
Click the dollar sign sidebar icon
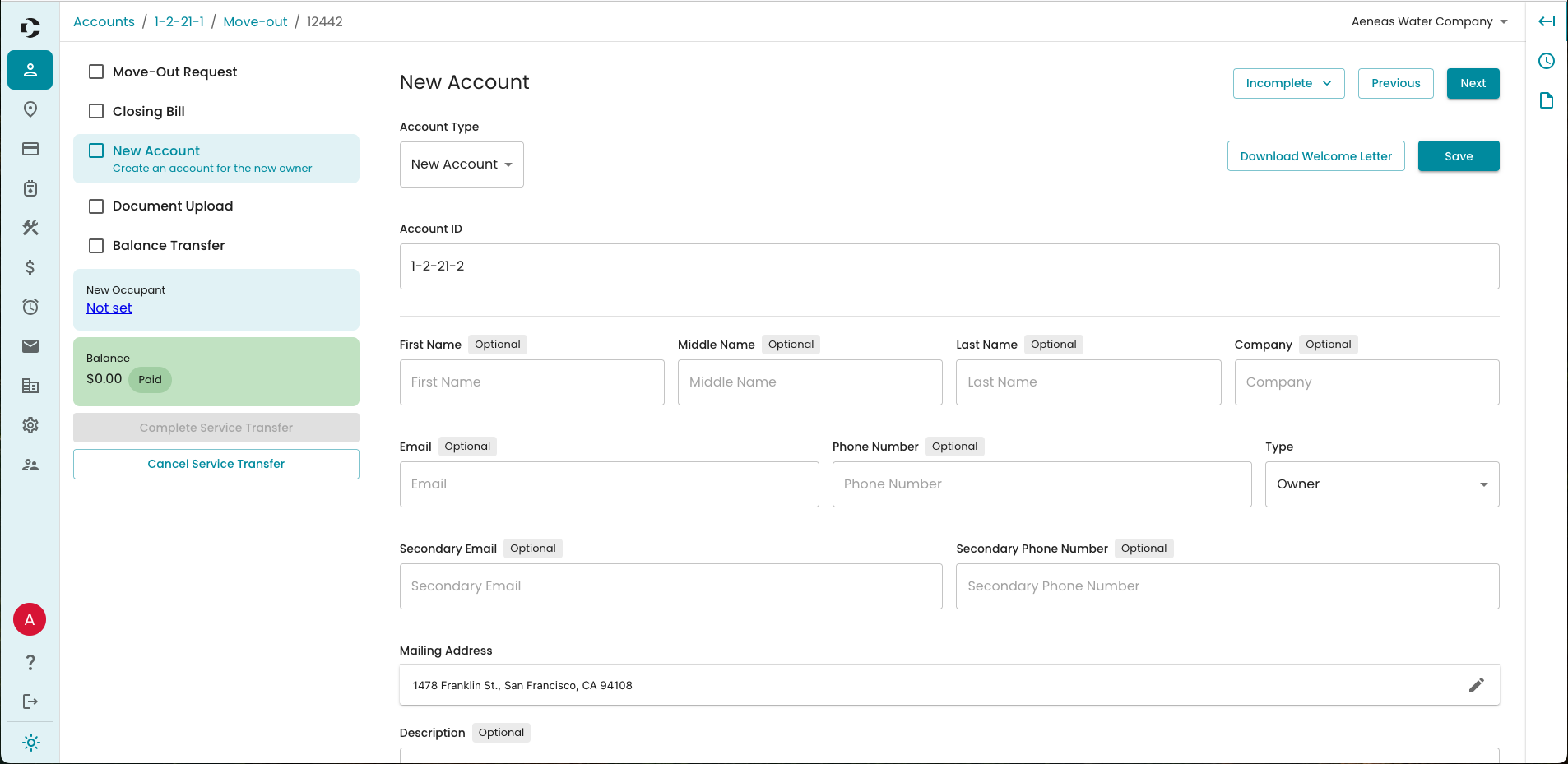click(30, 267)
